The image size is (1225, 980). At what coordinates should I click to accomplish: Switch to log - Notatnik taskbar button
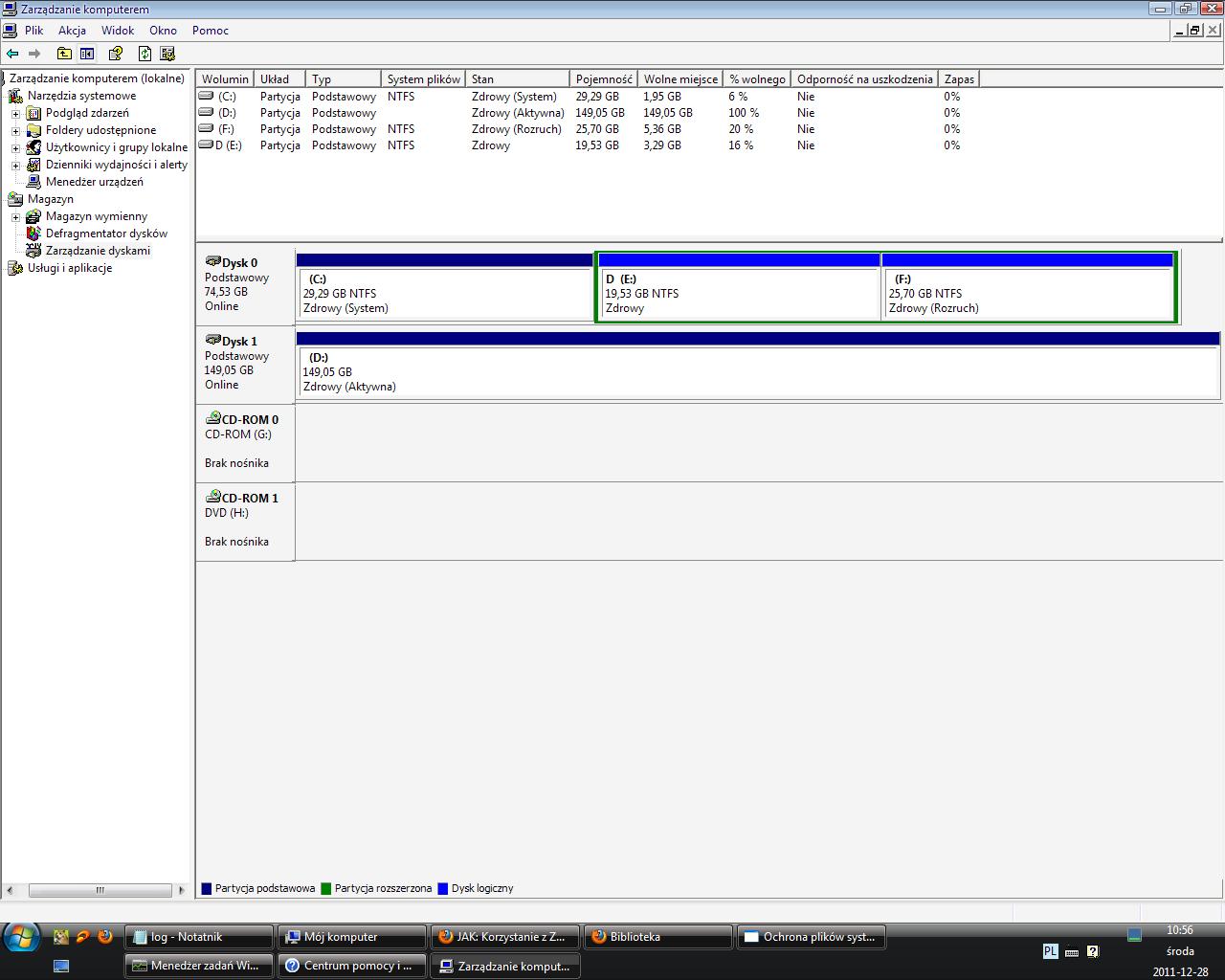[x=199, y=937]
